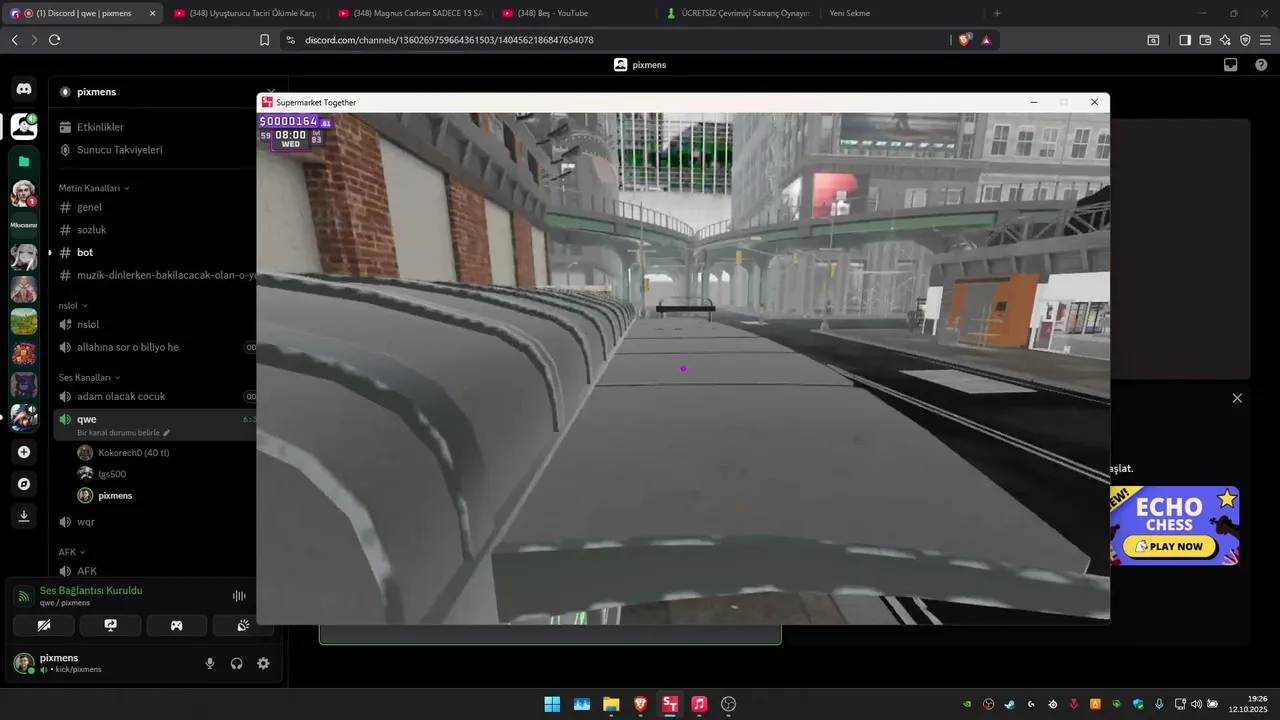The image size is (1280, 720).
Task: Bookmark this page in address bar
Action: pos(264,40)
